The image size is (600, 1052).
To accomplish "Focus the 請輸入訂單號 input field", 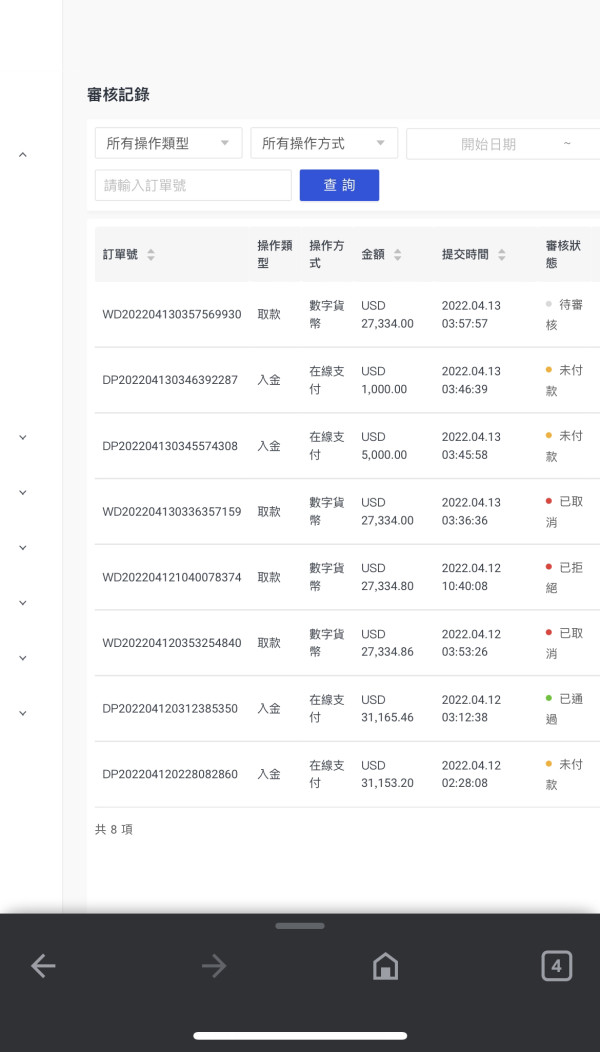I will pyautogui.click(x=193, y=185).
